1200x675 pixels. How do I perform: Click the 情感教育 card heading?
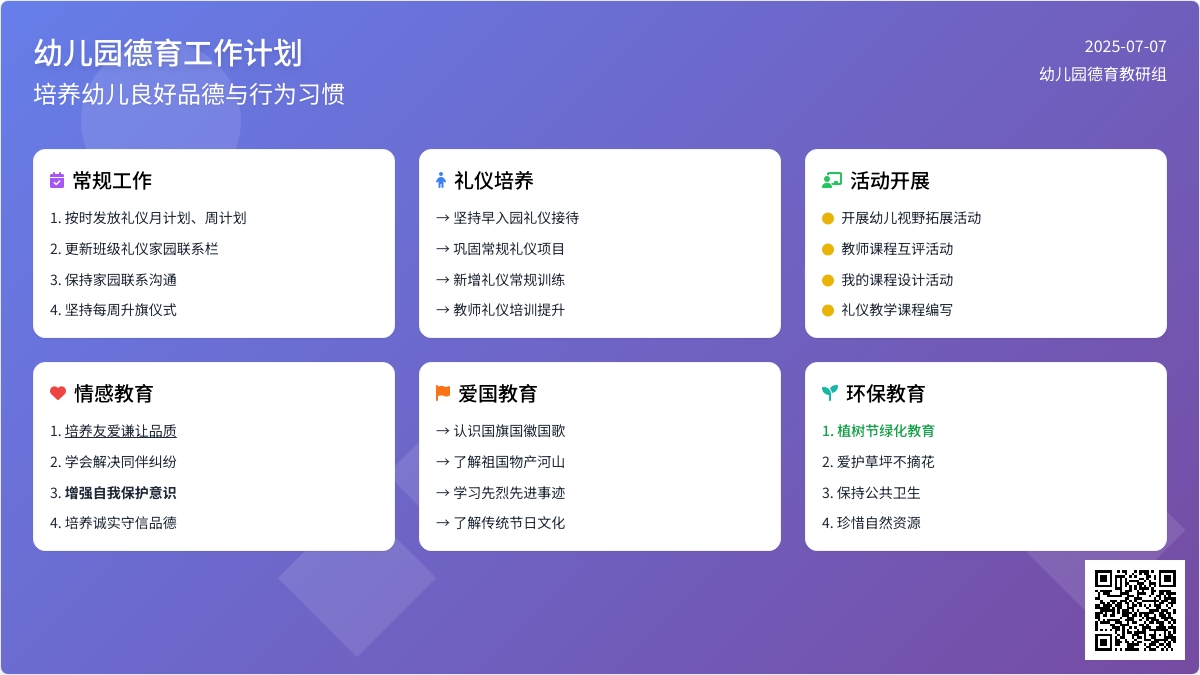tap(114, 394)
